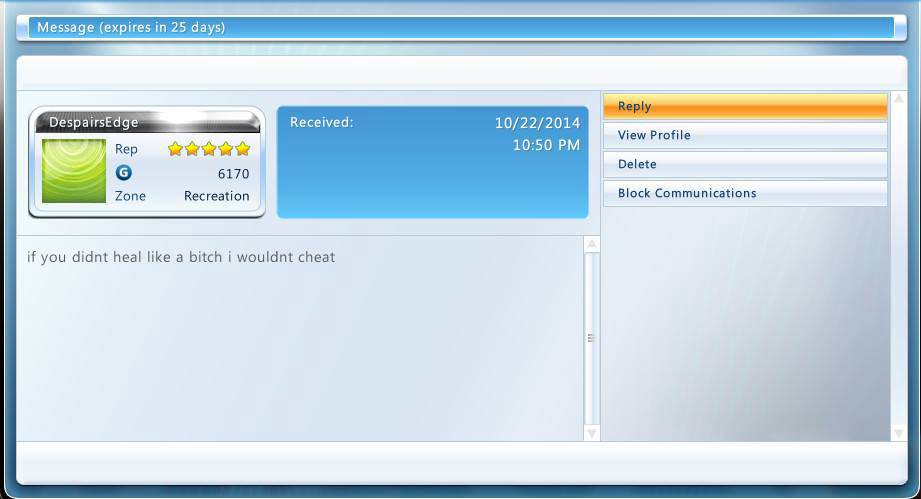Delete this message
Viewport: 921px width, 499px height.
point(745,164)
